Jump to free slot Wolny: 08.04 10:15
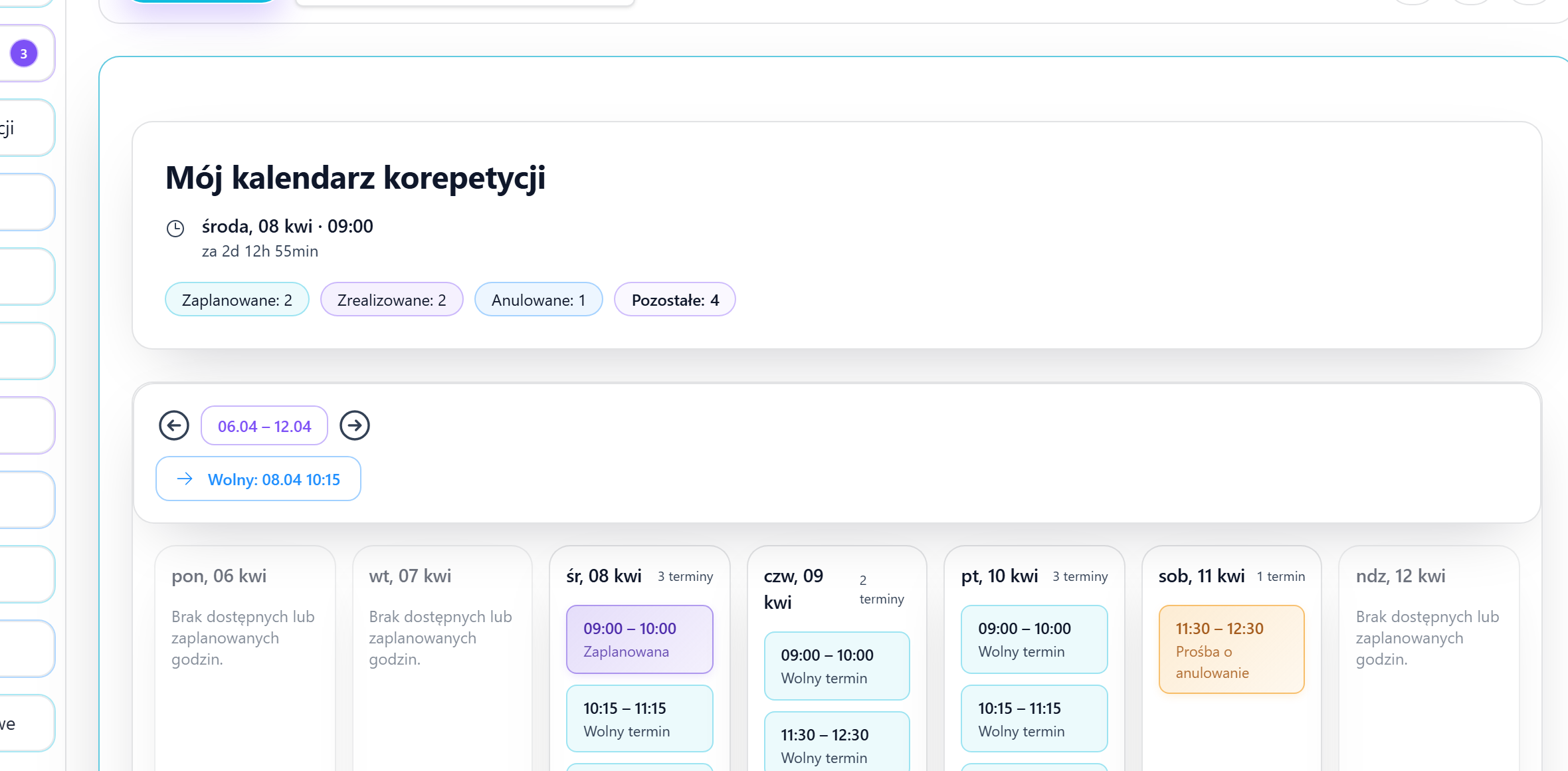The width and height of the screenshot is (1568, 771). 258,479
